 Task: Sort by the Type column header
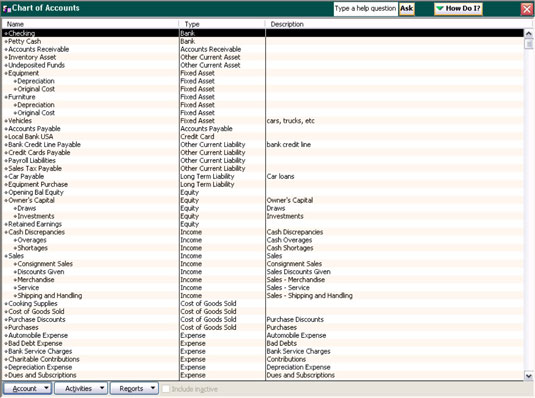(222, 24)
